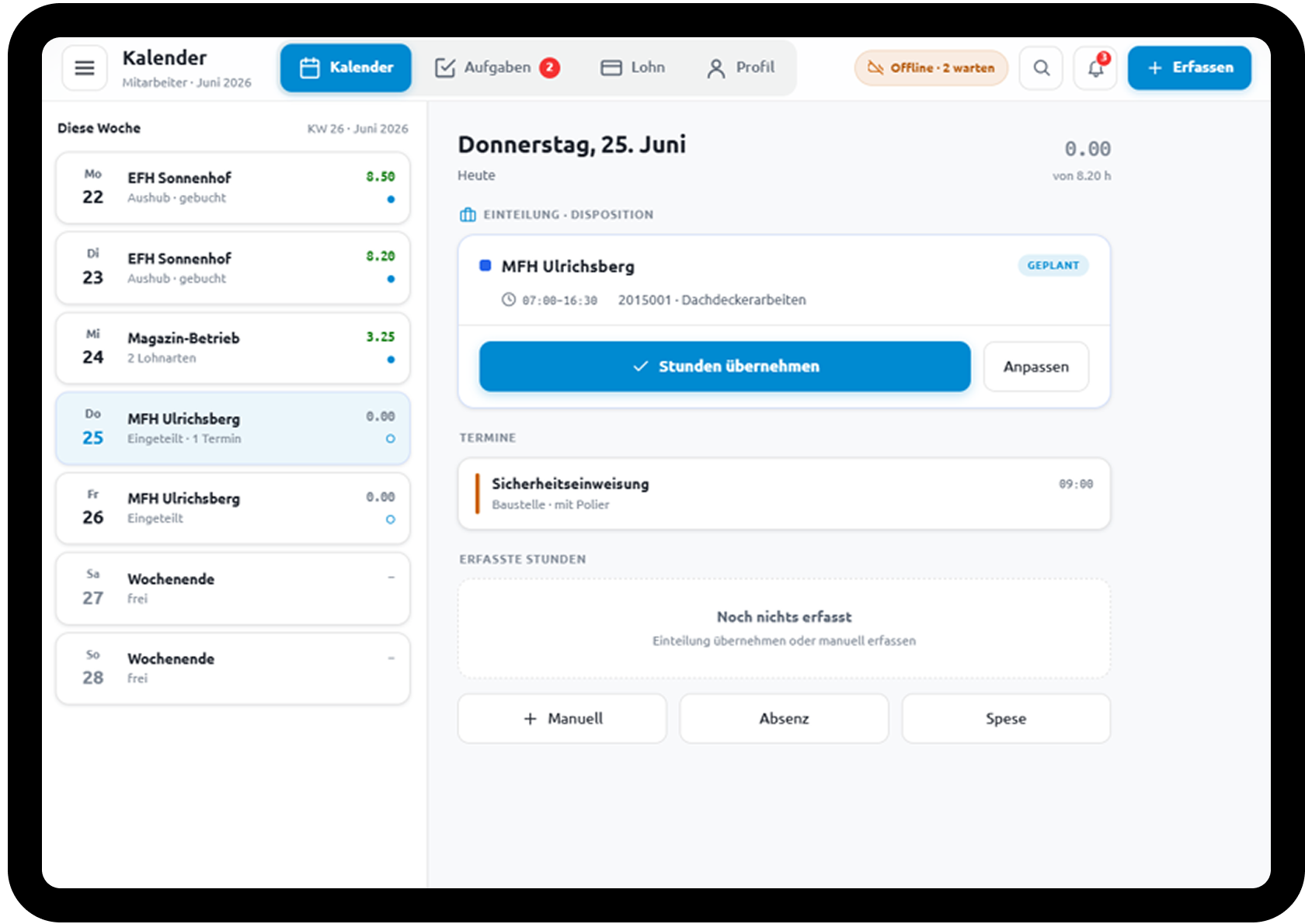Click the Erfassen button

[1189, 68]
